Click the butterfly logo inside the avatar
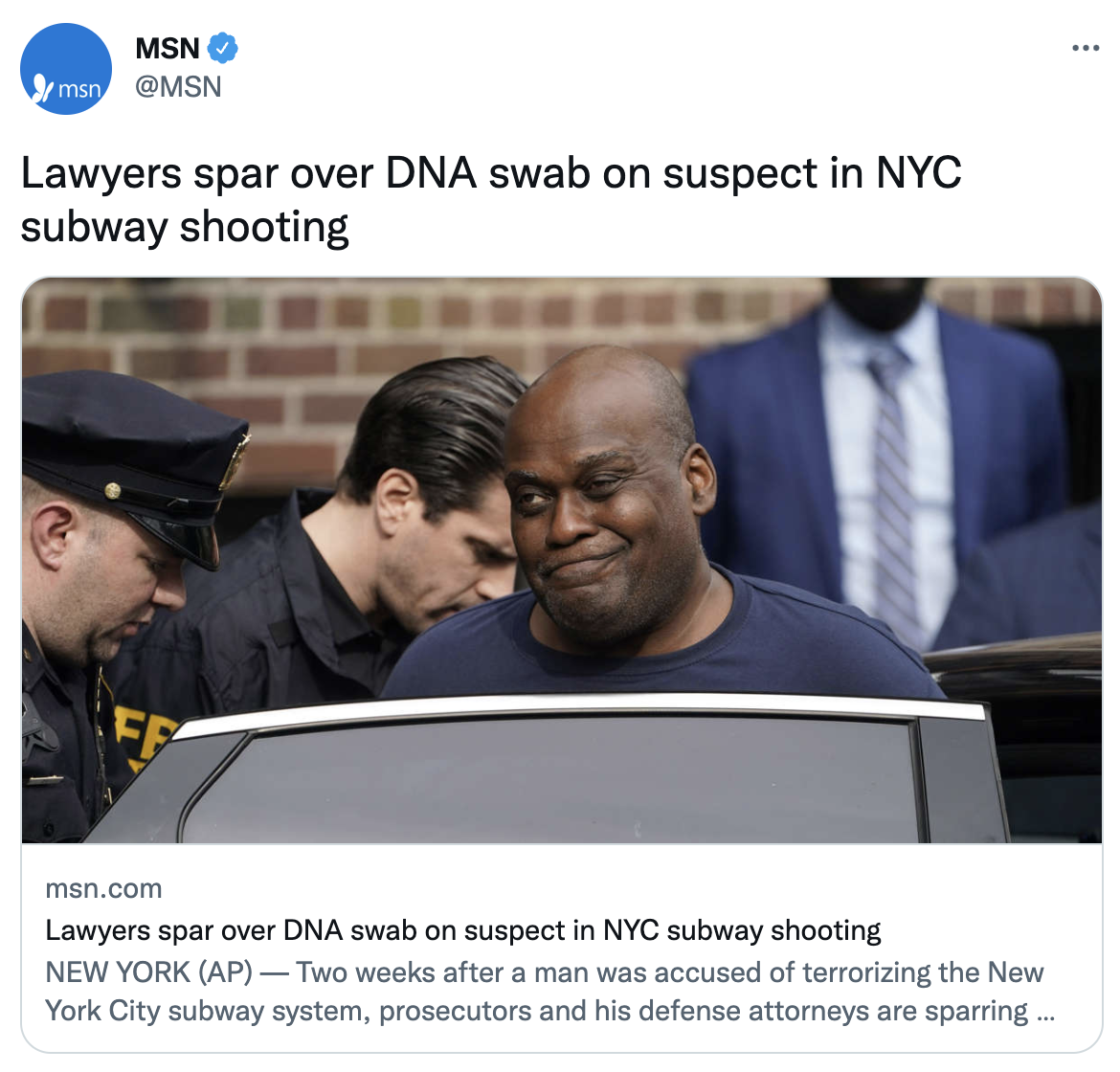 coord(44,87)
